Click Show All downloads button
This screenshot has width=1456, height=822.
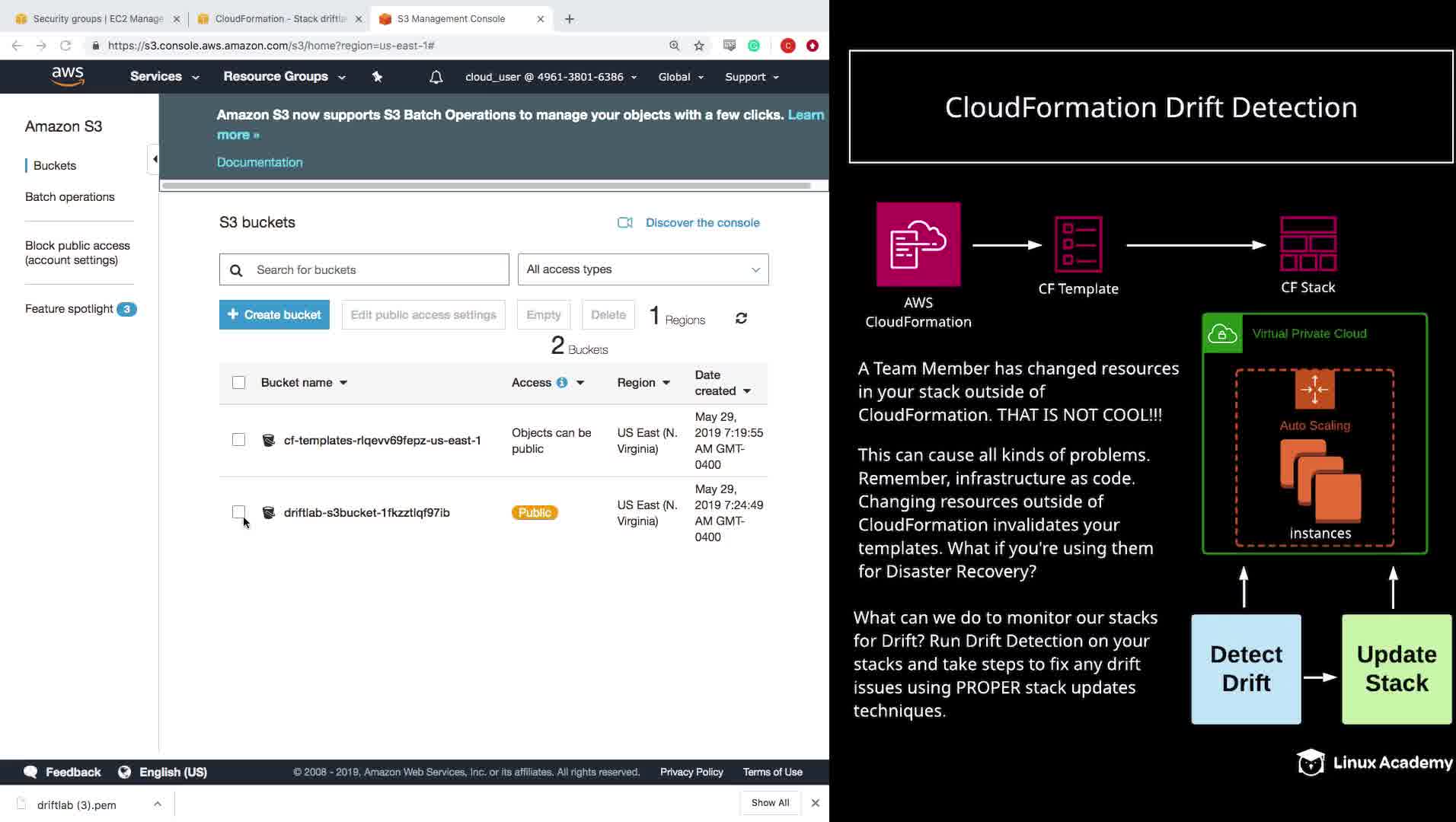[770, 803]
